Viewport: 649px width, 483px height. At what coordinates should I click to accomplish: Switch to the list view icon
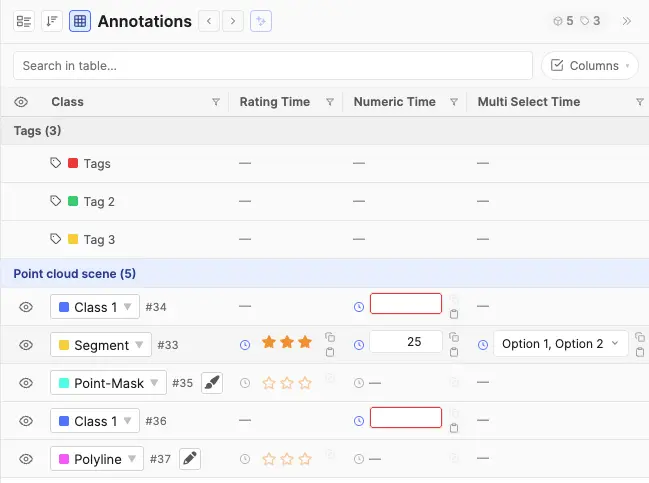click(x=24, y=21)
